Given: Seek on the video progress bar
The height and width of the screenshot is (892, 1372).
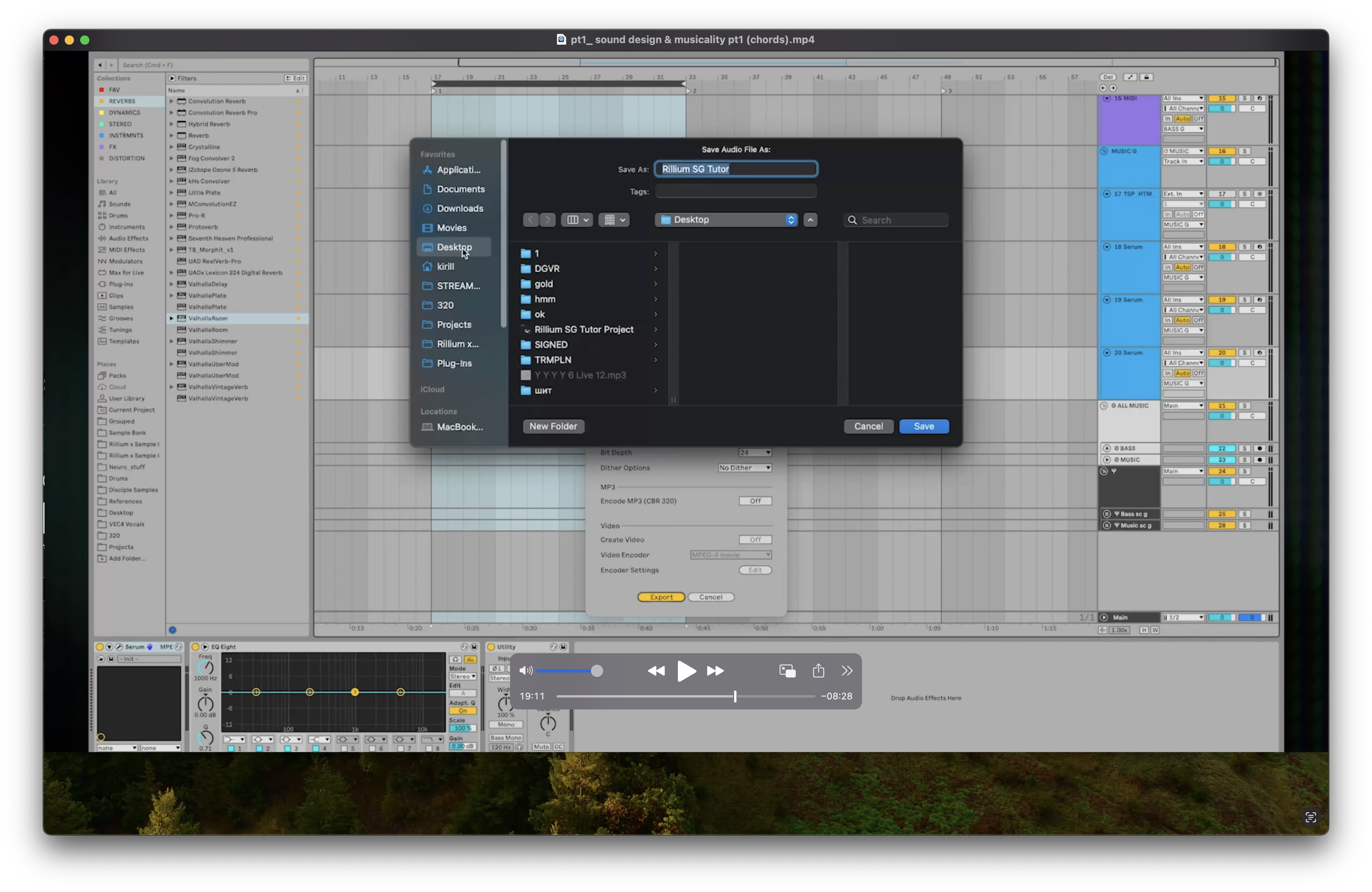Looking at the screenshot, I should point(686,696).
